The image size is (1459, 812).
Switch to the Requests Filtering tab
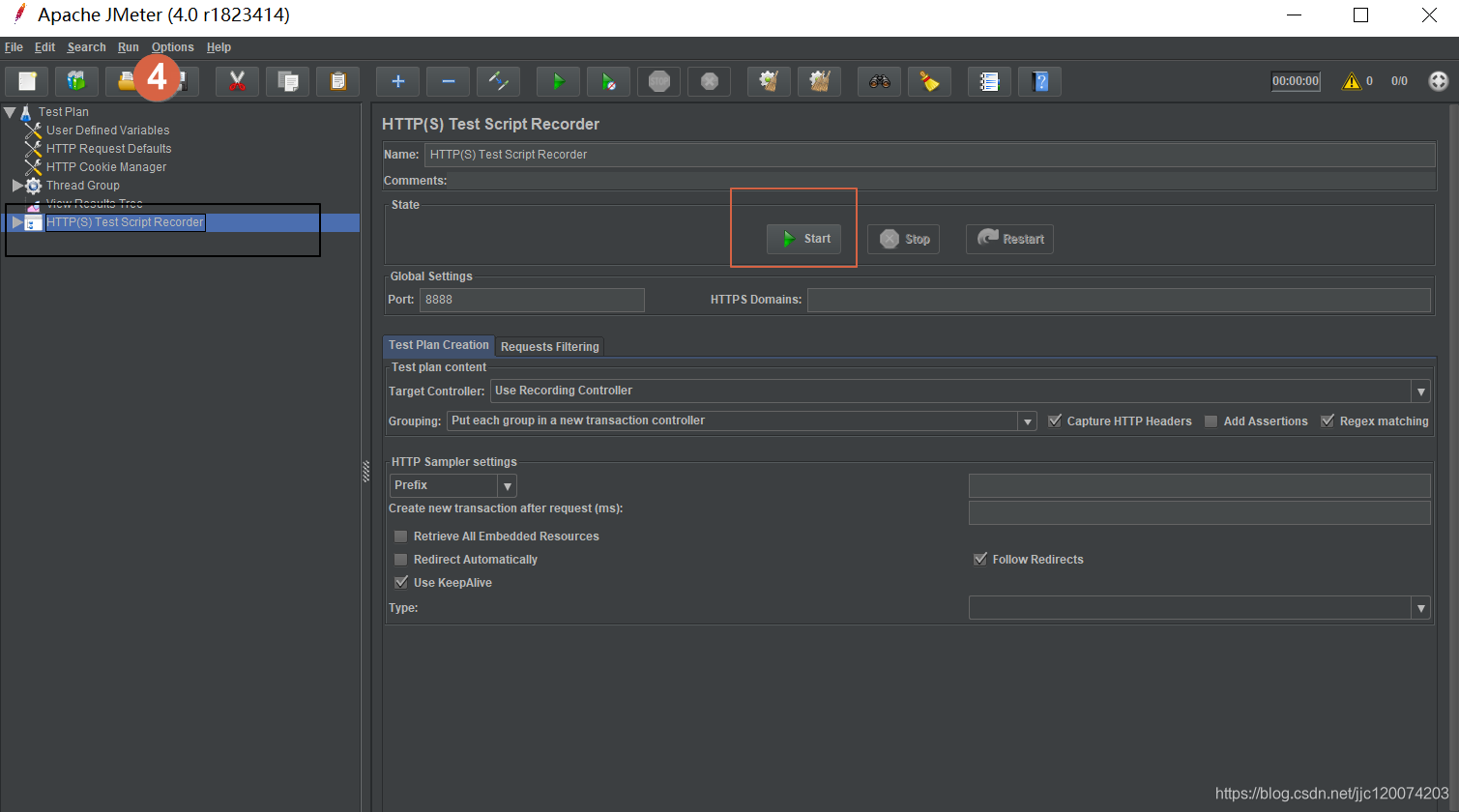coord(550,347)
